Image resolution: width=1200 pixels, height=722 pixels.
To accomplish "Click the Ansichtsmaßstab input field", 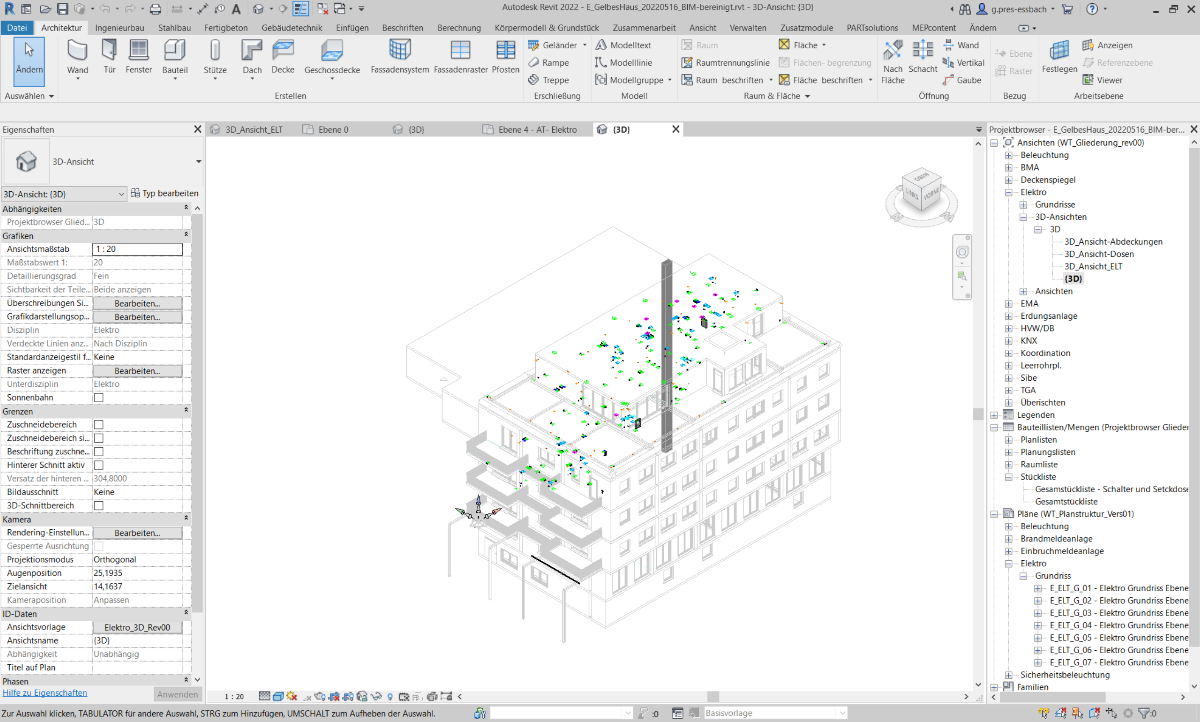I will click(x=137, y=249).
